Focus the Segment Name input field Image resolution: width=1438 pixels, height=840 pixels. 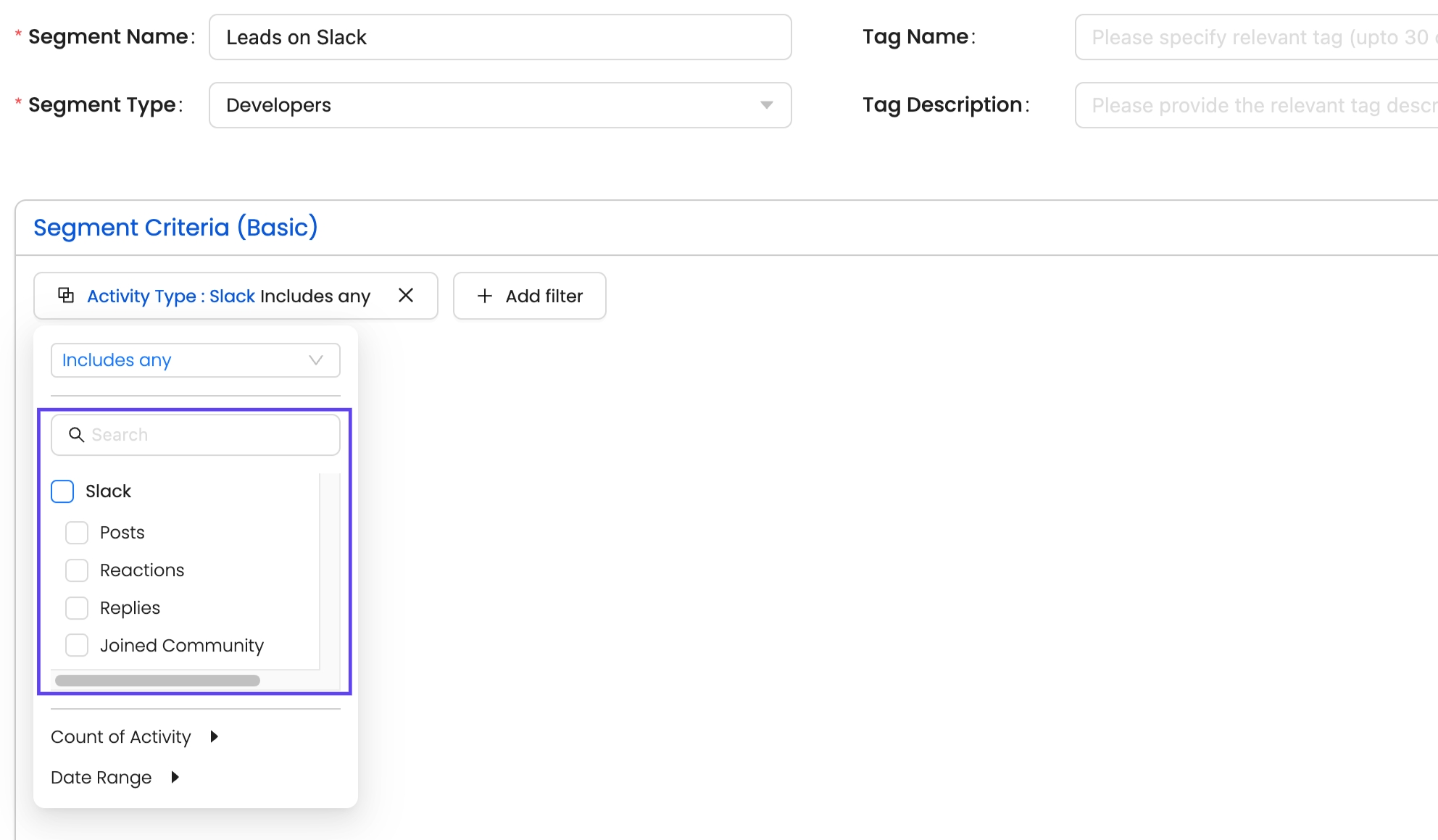click(500, 37)
